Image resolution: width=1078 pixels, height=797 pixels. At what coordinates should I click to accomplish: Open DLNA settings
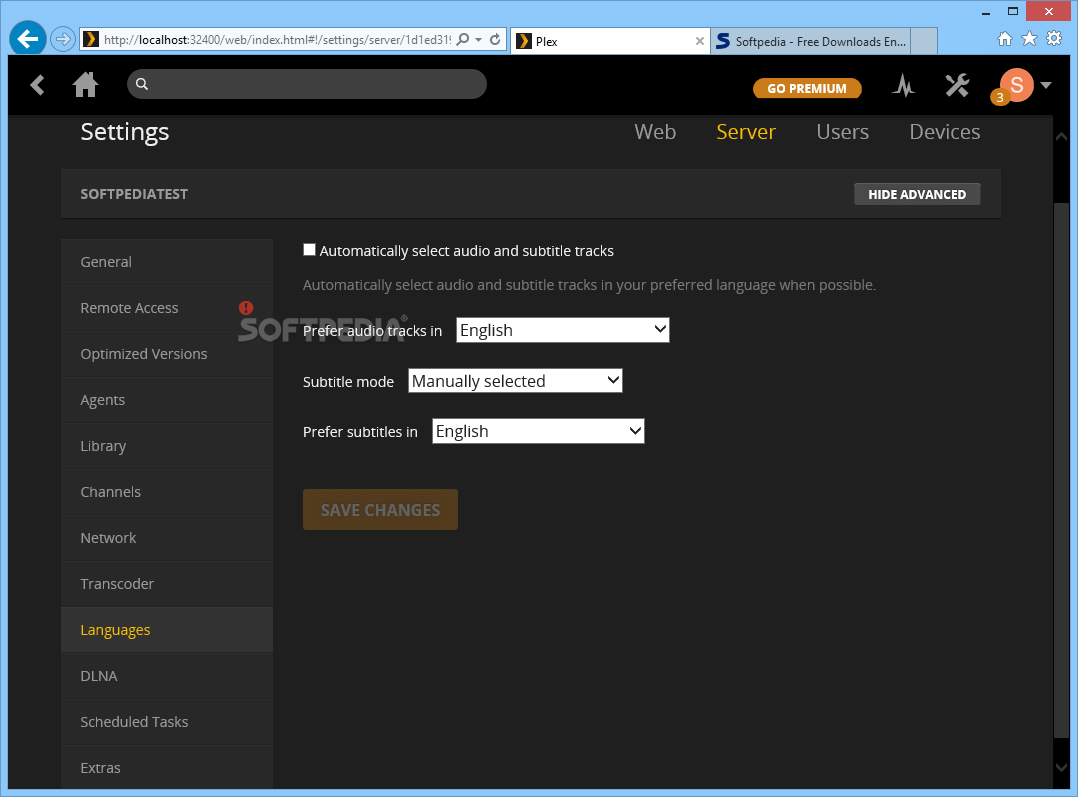[167, 676]
